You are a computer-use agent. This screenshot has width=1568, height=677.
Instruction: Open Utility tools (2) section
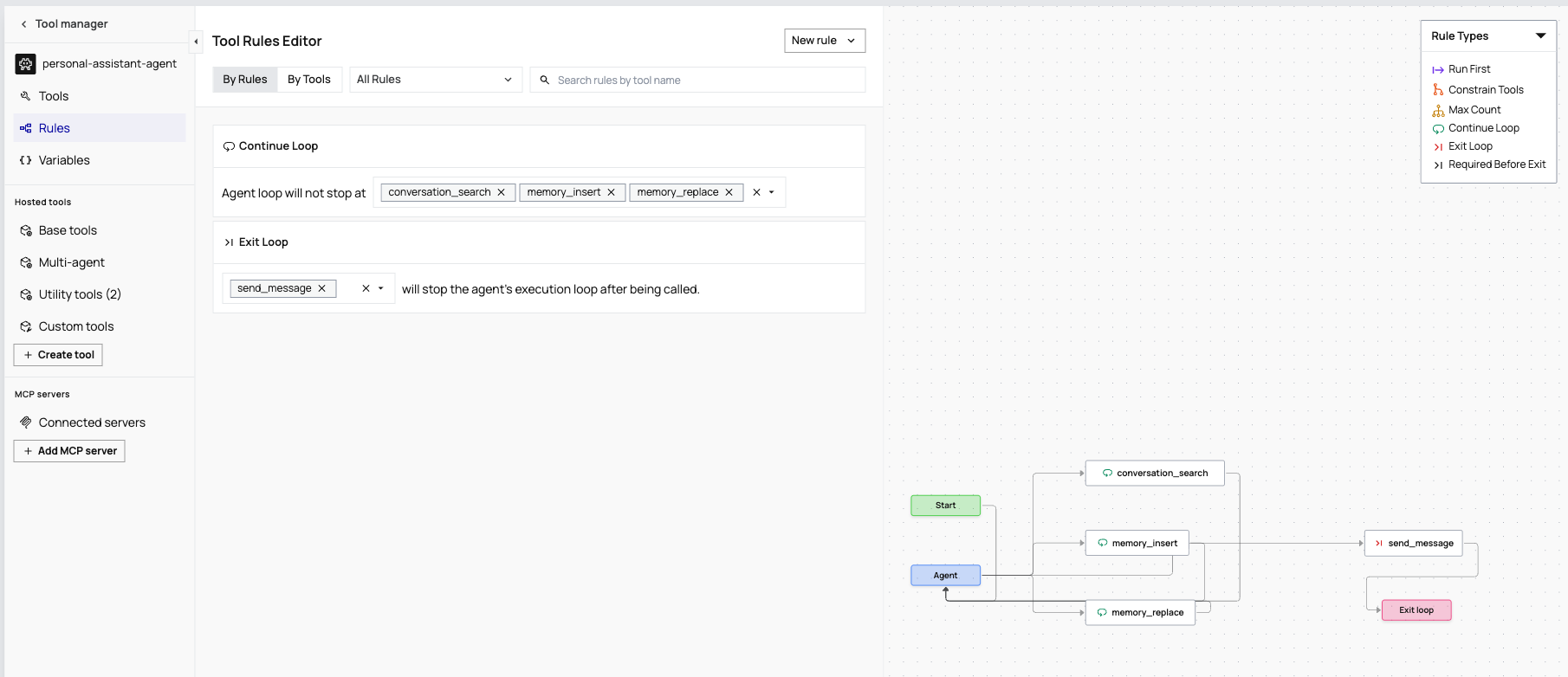tap(80, 294)
